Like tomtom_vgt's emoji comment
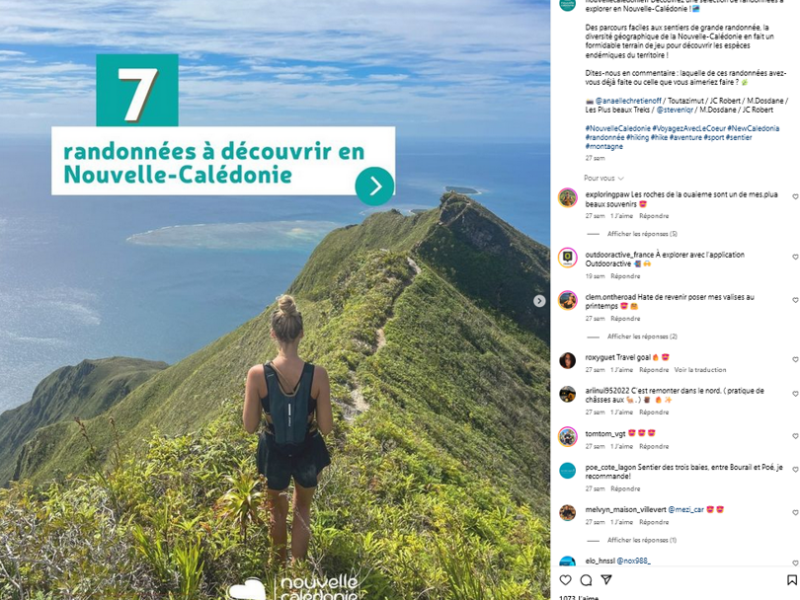The height and width of the screenshot is (600, 800). click(795, 436)
